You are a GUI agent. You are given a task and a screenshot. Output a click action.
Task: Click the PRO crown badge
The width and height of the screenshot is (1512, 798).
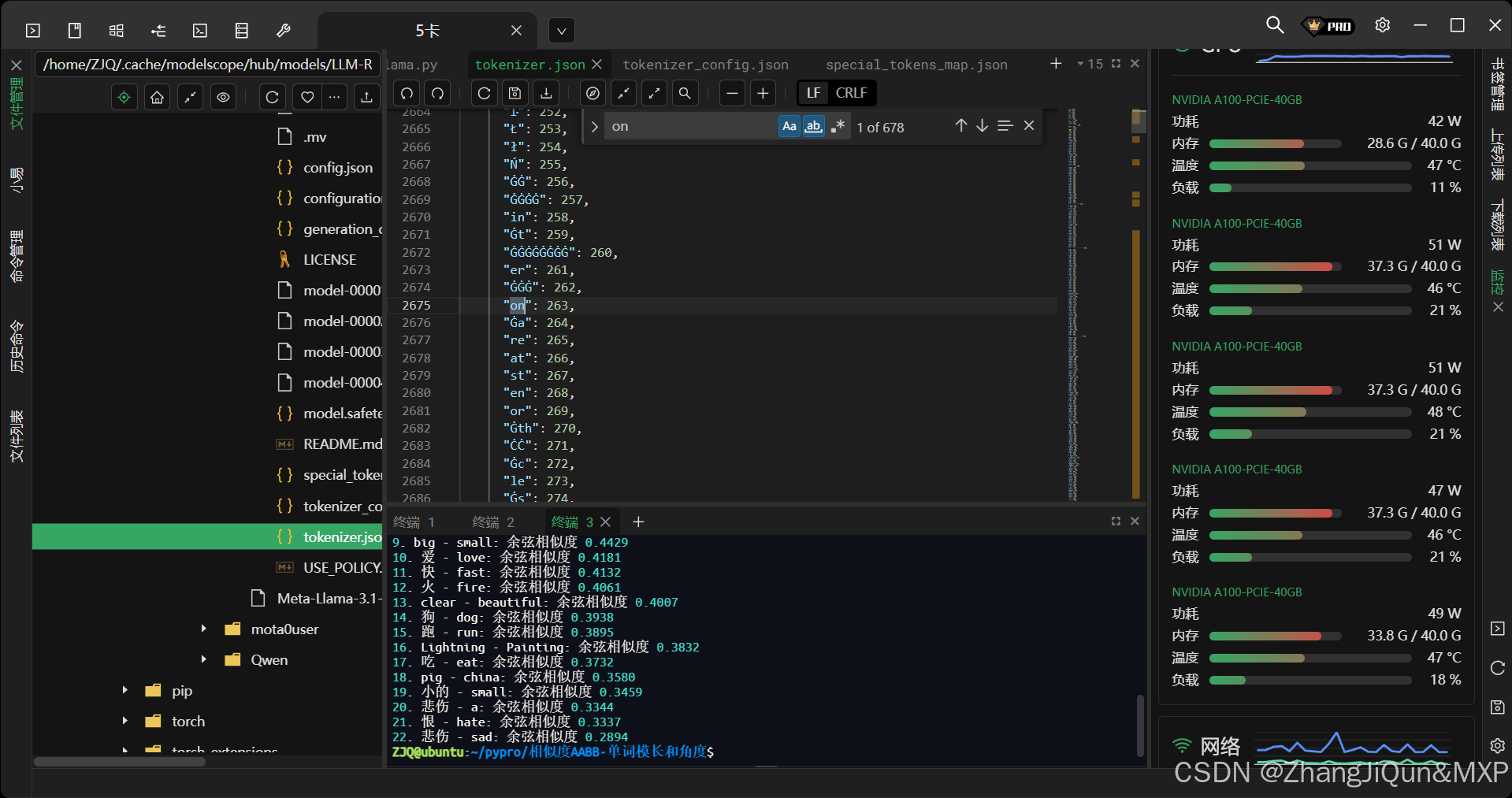[1328, 26]
